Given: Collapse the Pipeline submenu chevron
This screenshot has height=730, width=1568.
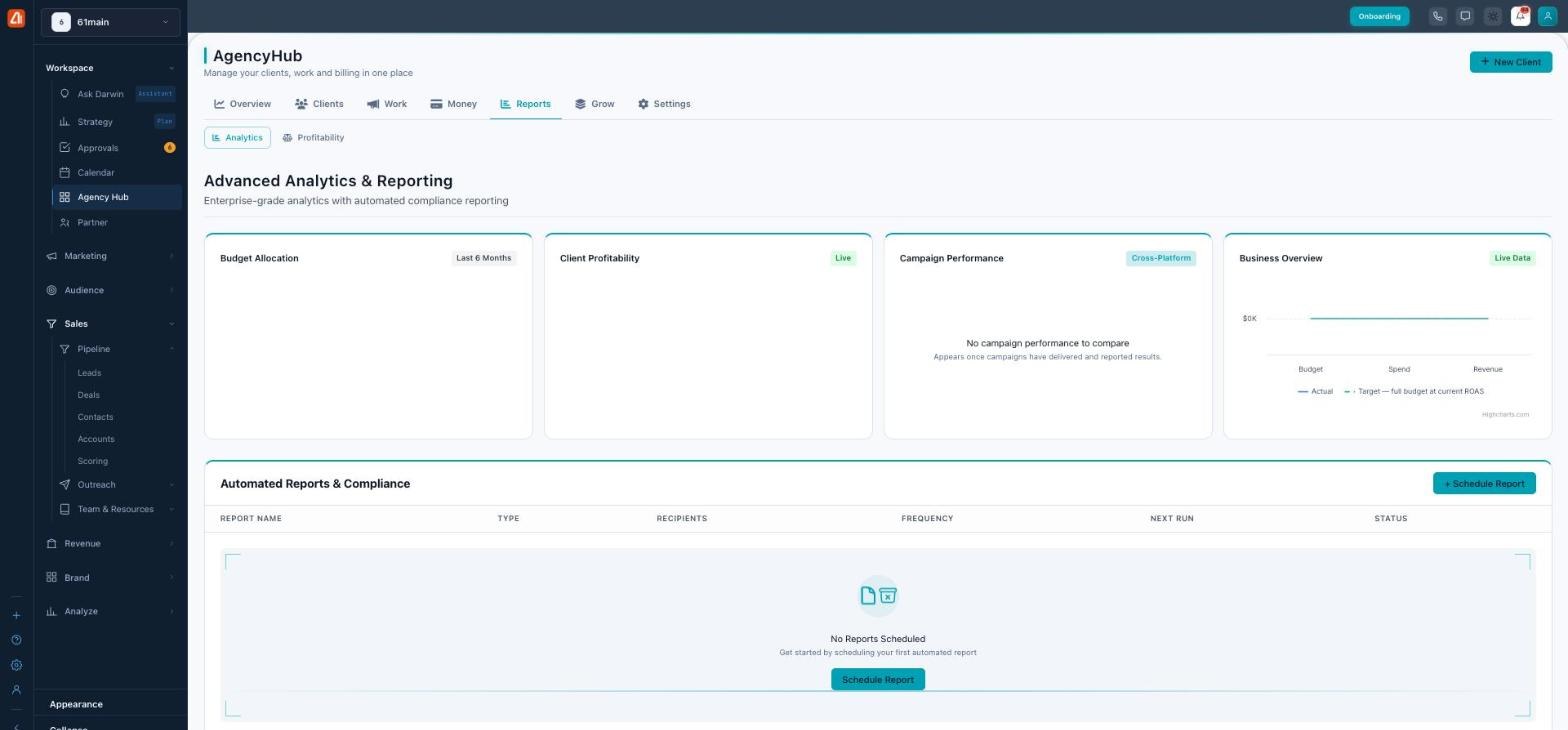Looking at the screenshot, I should pos(171,349).
